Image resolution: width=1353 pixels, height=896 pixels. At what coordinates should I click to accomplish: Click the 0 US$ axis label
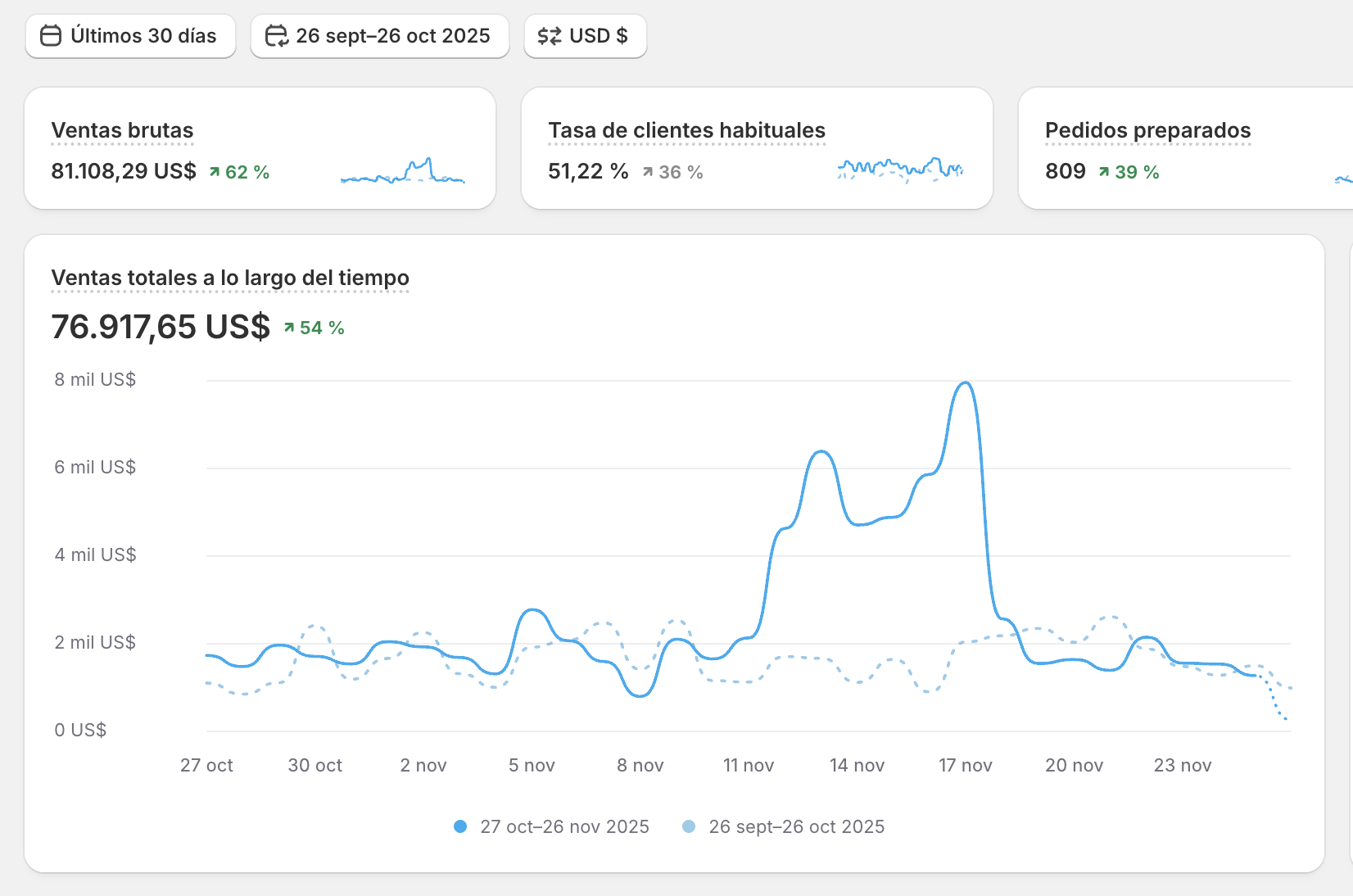(x=80, y=730)
